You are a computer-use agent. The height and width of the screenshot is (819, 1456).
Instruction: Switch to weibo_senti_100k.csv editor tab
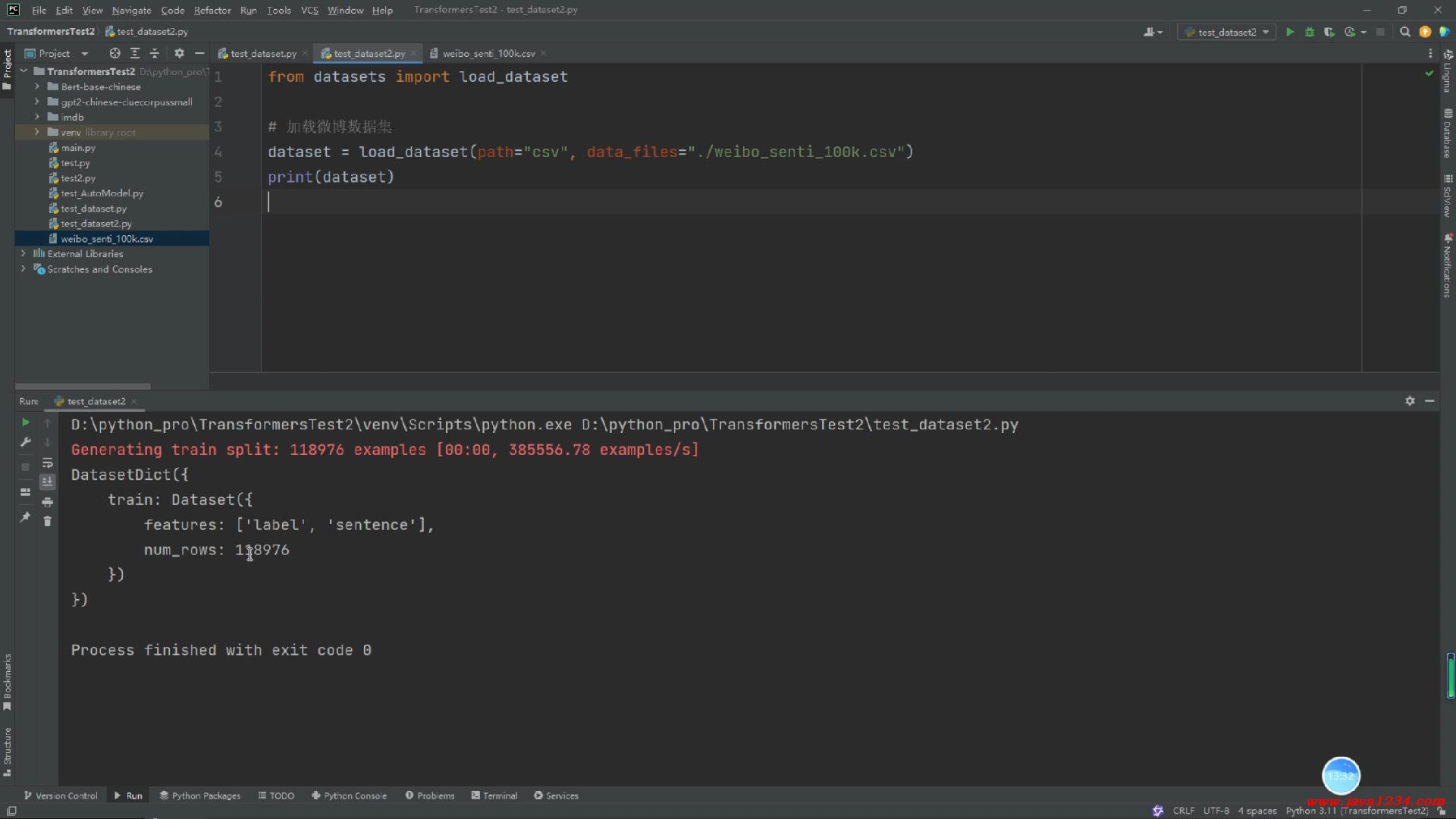(488, 53)
